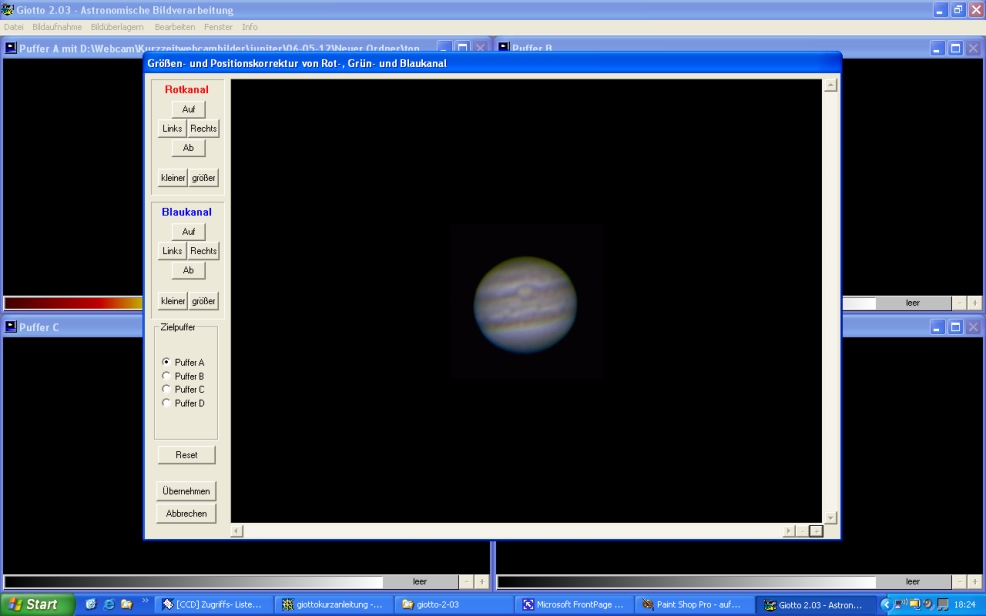Viewport: 986px width, 616px height.
Task: Move the Rotkanal up with Auf
Action: pyautogui.click(x=188, y=109)
